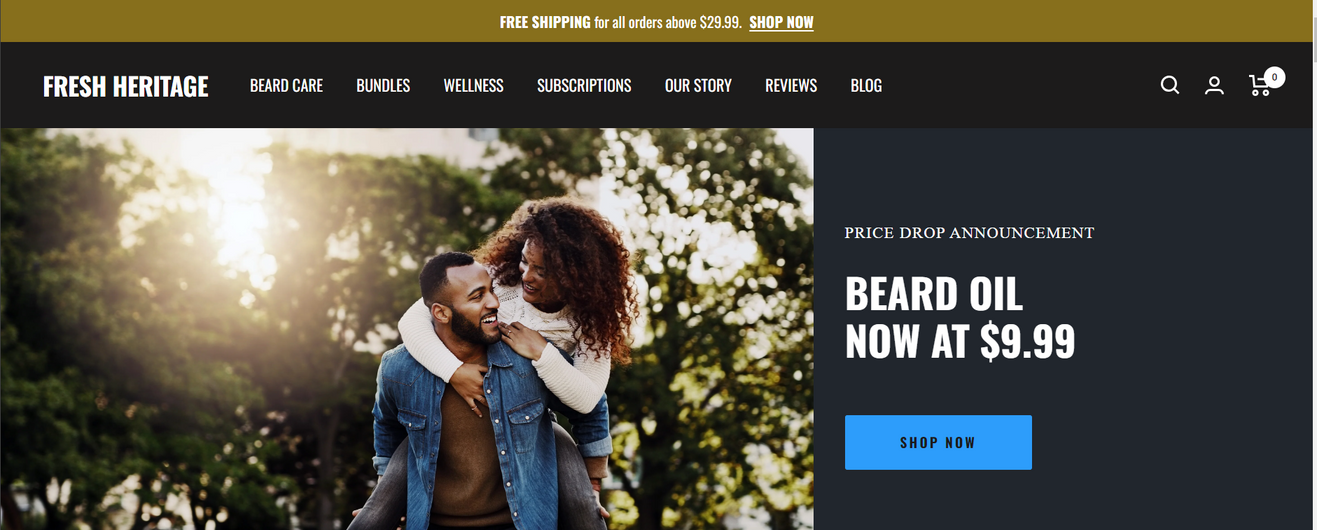Visit the Our Story page

pyautogui.click(x=698, y=86)
